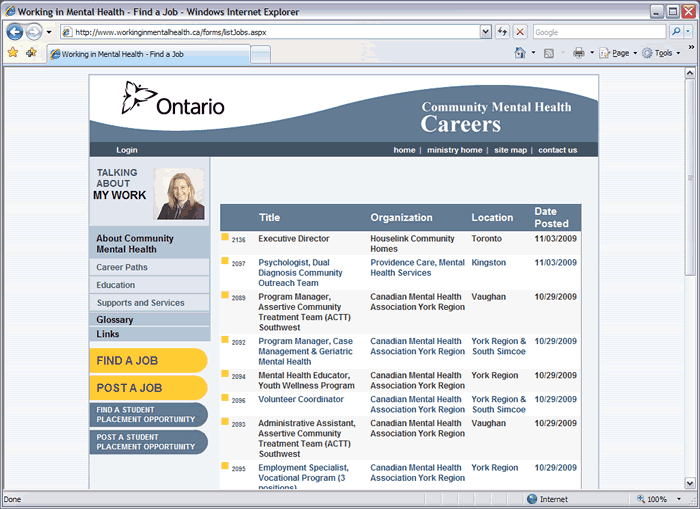Screen dimensions: 700x509
Task: Click the FIND A JOB button
Action: (x=148, y=360)
